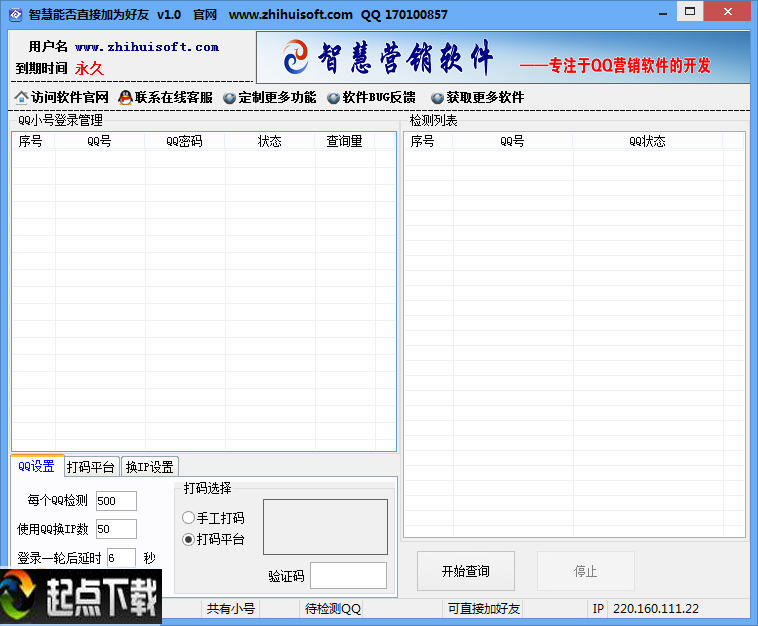Open 软件BUG反馈 link
The width and height of the screenshot is (758, 626).
pyautogui.click(x=379, y=98)
